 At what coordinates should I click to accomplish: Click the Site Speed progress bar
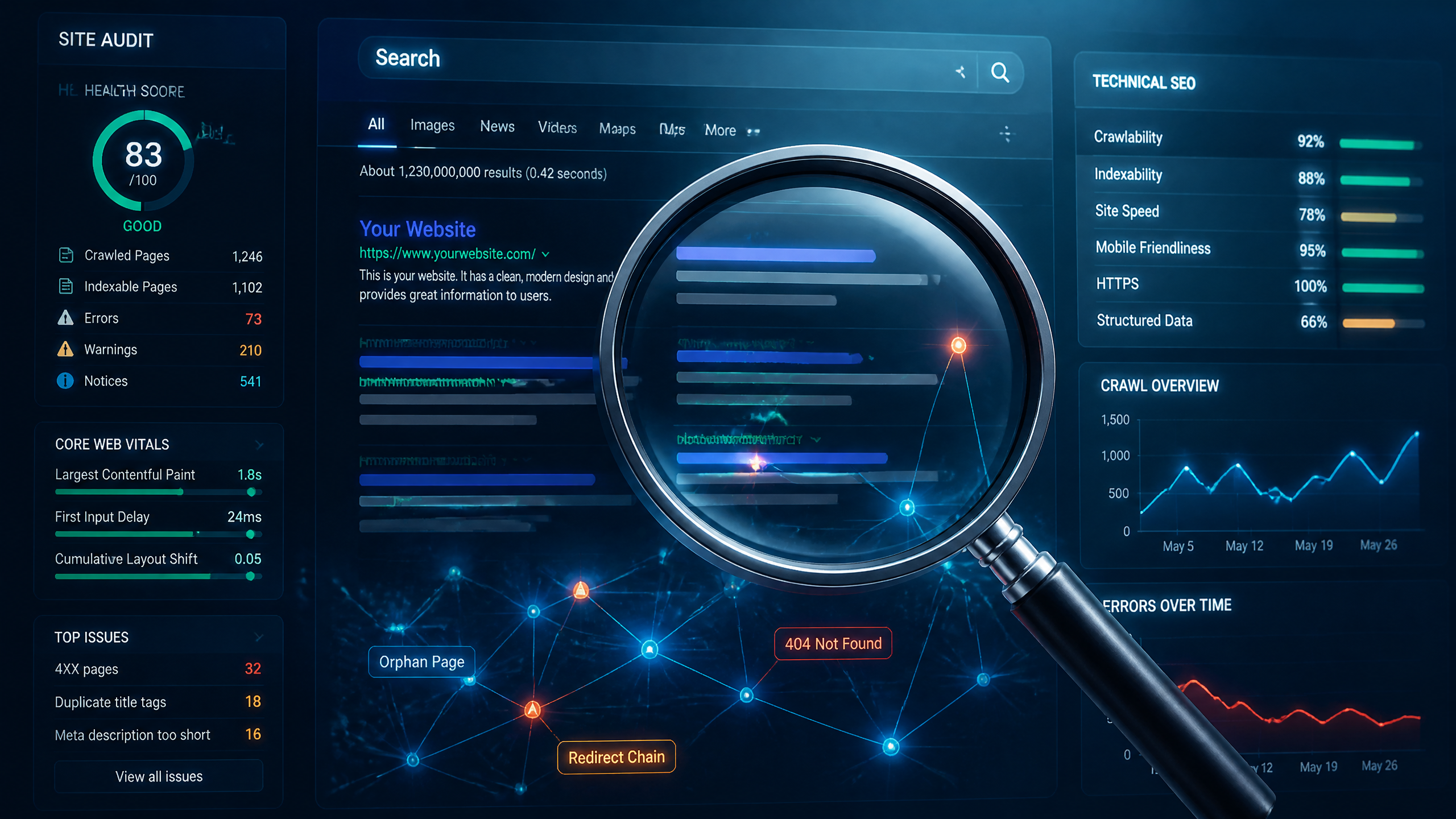pos(1382,217)
